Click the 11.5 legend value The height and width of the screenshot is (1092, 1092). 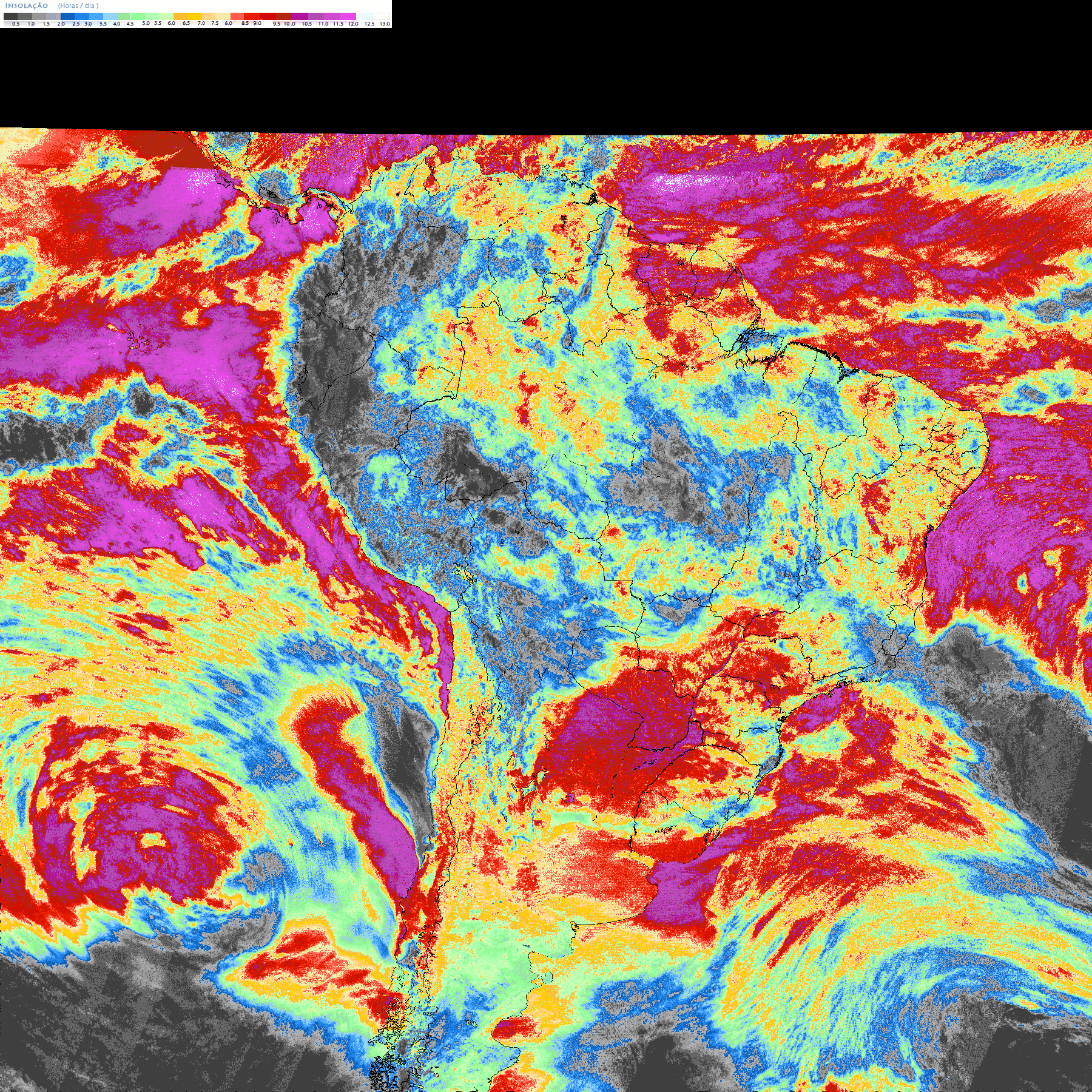pyautogui.click(x=338, y=24)
